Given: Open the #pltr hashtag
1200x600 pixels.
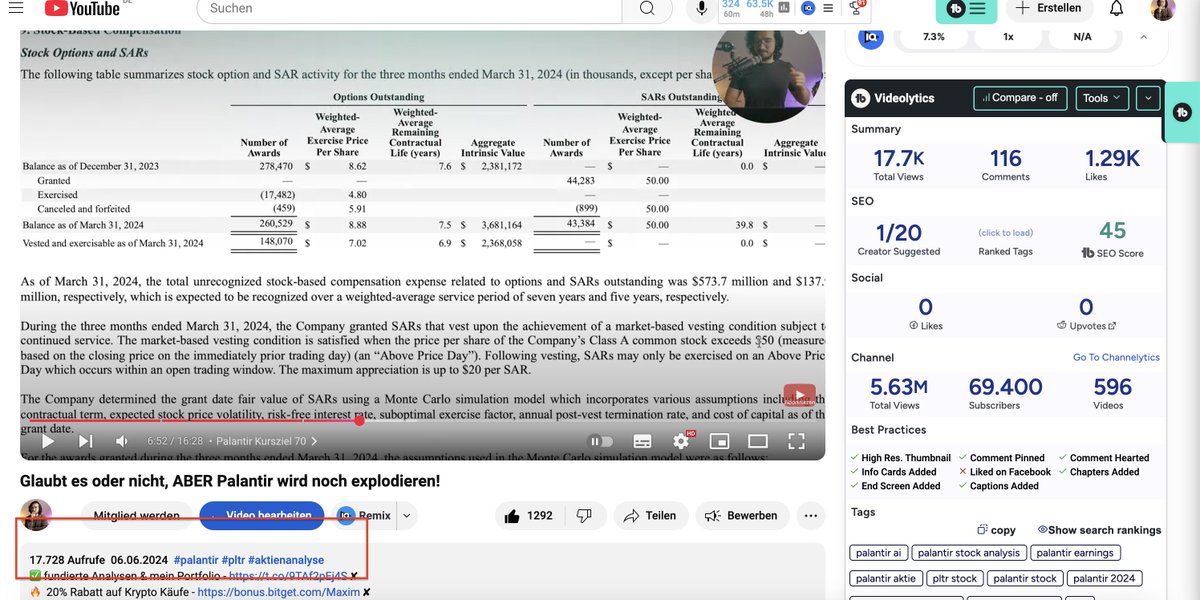Looking at the screenshot, I should pos(232,560).
